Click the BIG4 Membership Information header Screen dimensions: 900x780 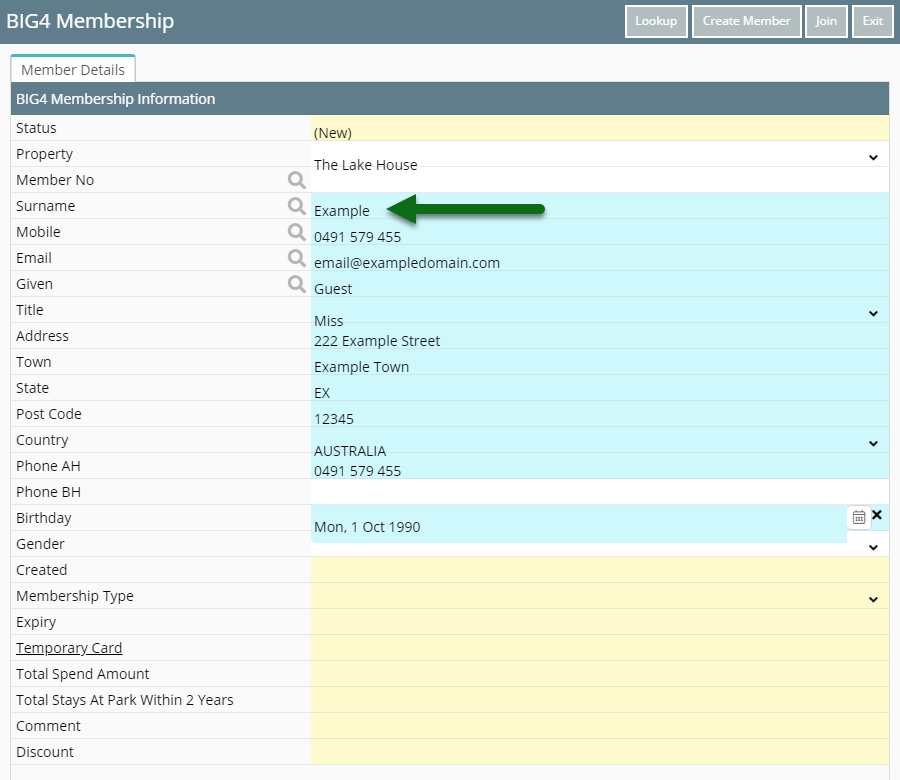450,99
